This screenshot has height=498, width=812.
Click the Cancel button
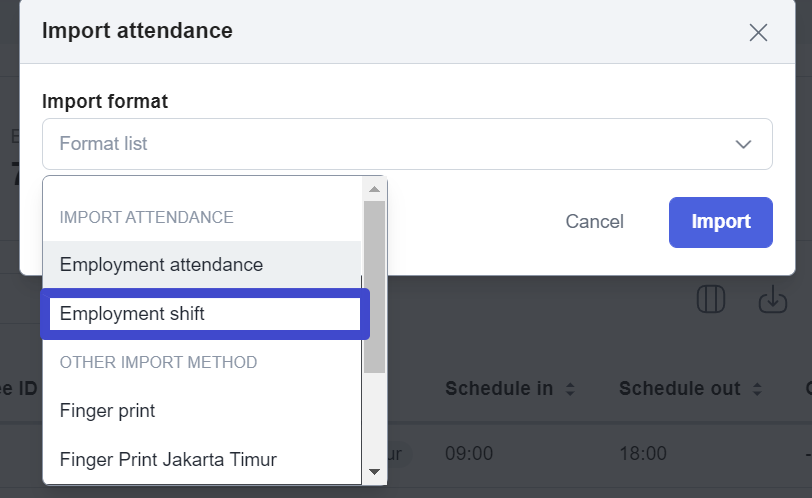tap(594, 222)
